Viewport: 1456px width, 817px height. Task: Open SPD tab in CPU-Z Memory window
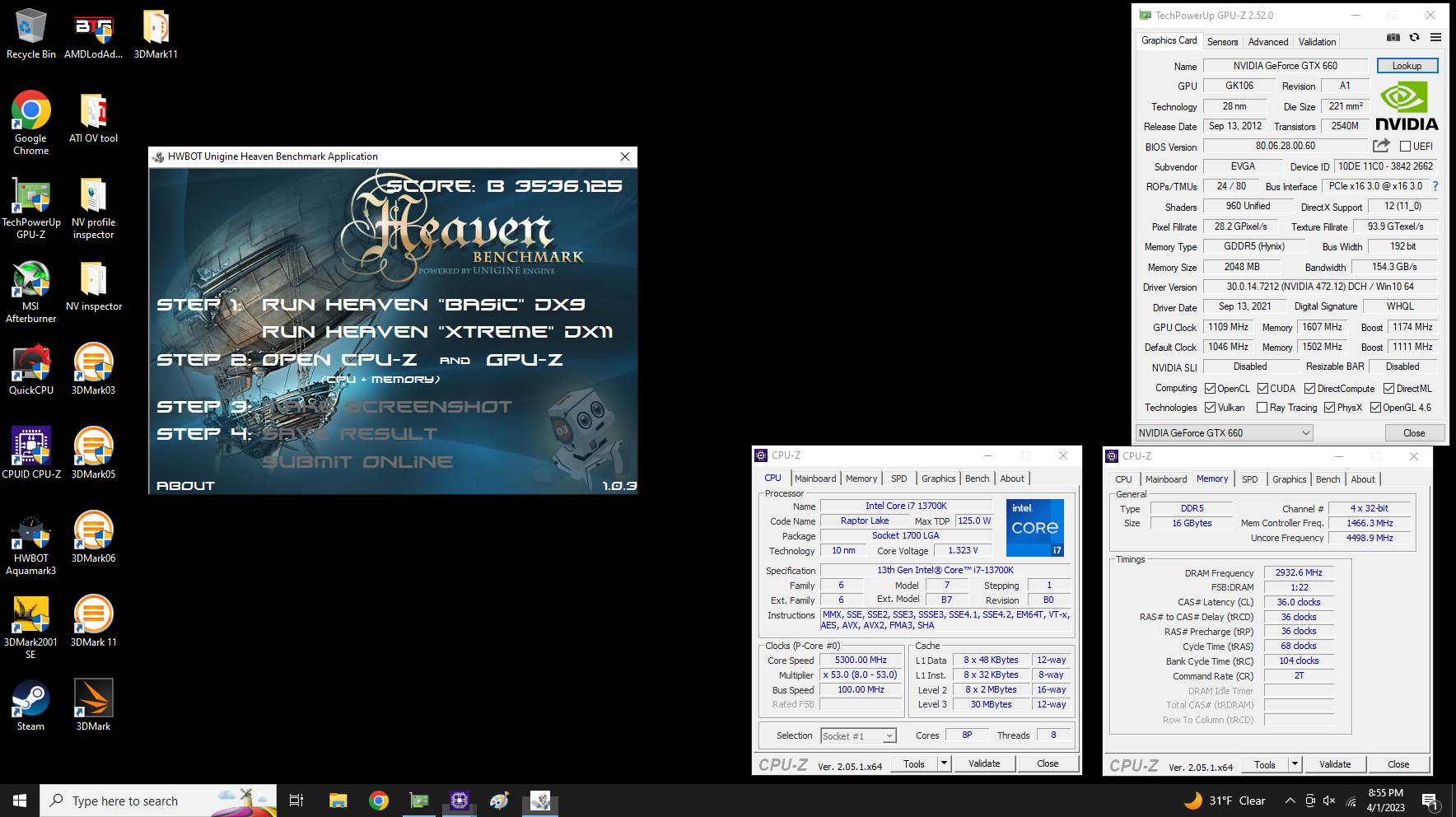pyautogui.click(x=1250, y=479)
